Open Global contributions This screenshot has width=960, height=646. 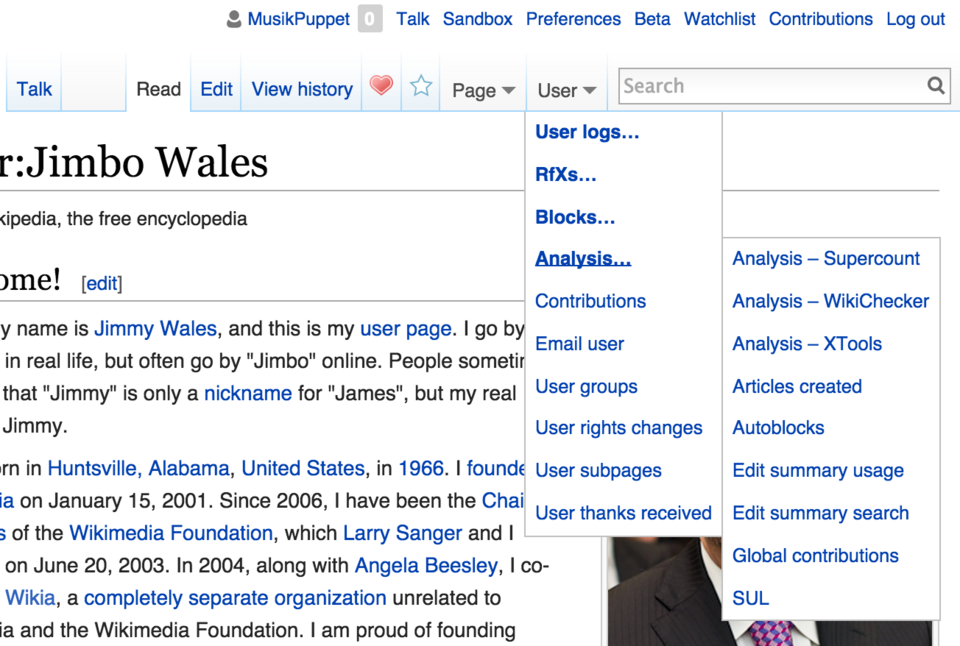816,556
